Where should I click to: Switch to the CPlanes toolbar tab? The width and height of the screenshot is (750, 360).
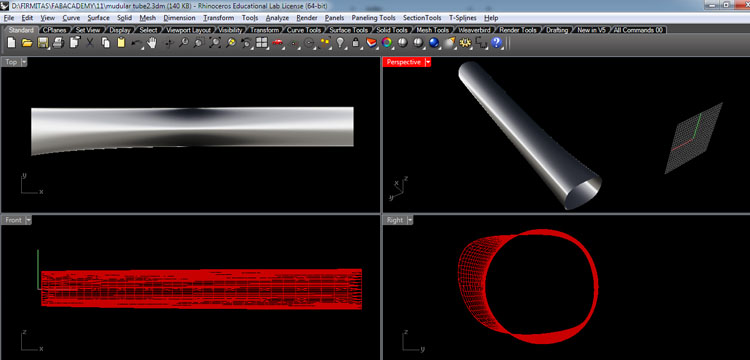click(54, 30)
